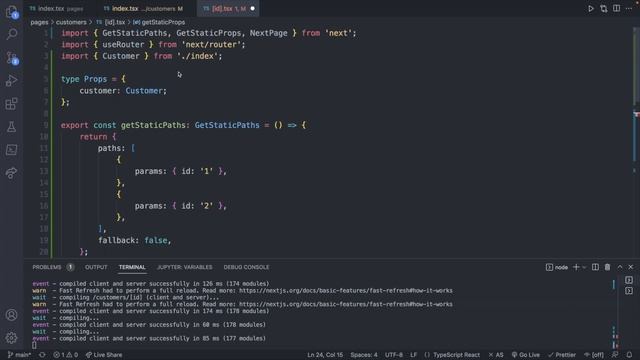Viewport: 640px width, 360px height.
Task: Click the top terminal side icon under close button
Action: coord(629,280)
